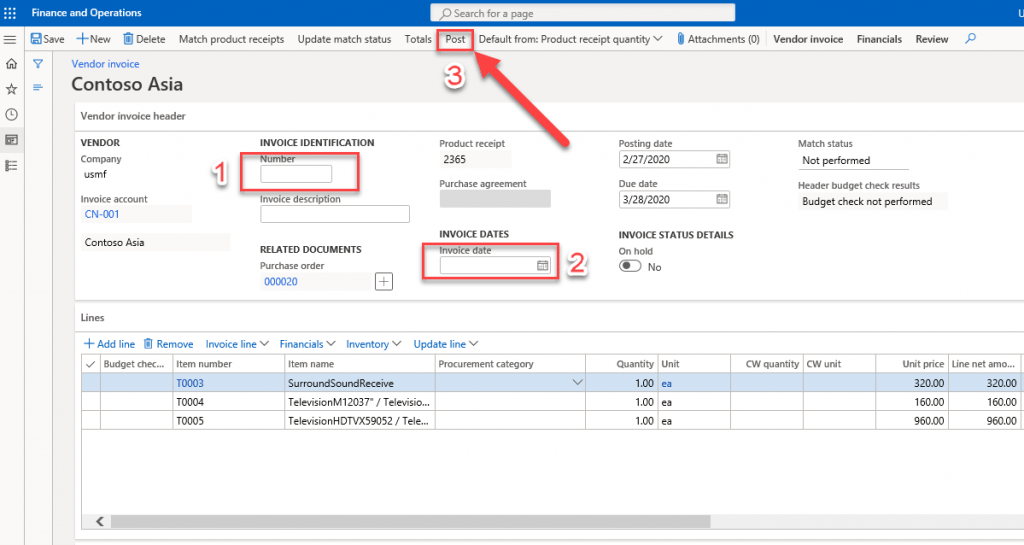The image size is (1024, 545).
Task: Click Match product receipts
Action: [x=231, y=39]
